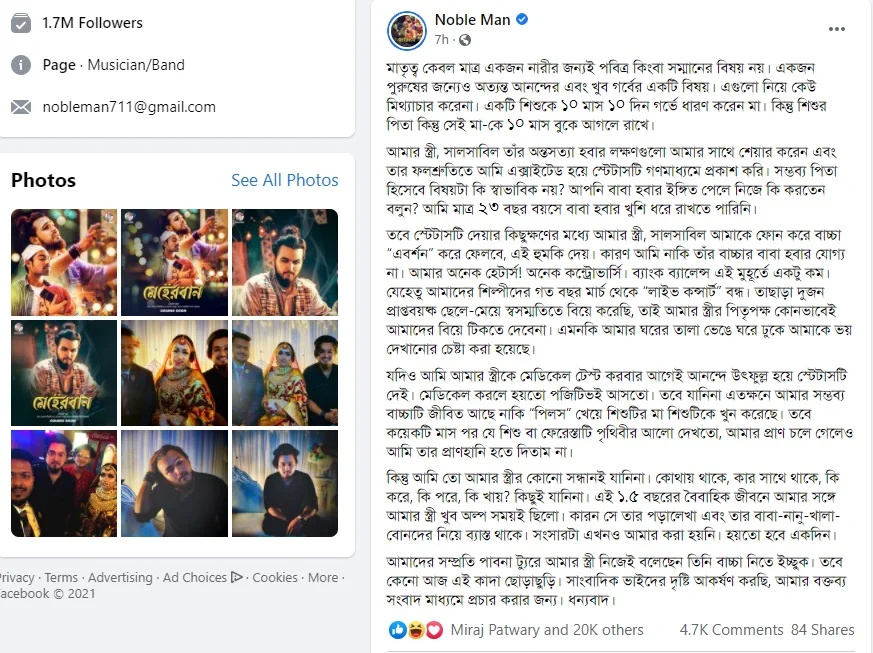Click the nobleman711@gmail.com email address
This screenshot has height=653, width=873.
coord(129,107)
